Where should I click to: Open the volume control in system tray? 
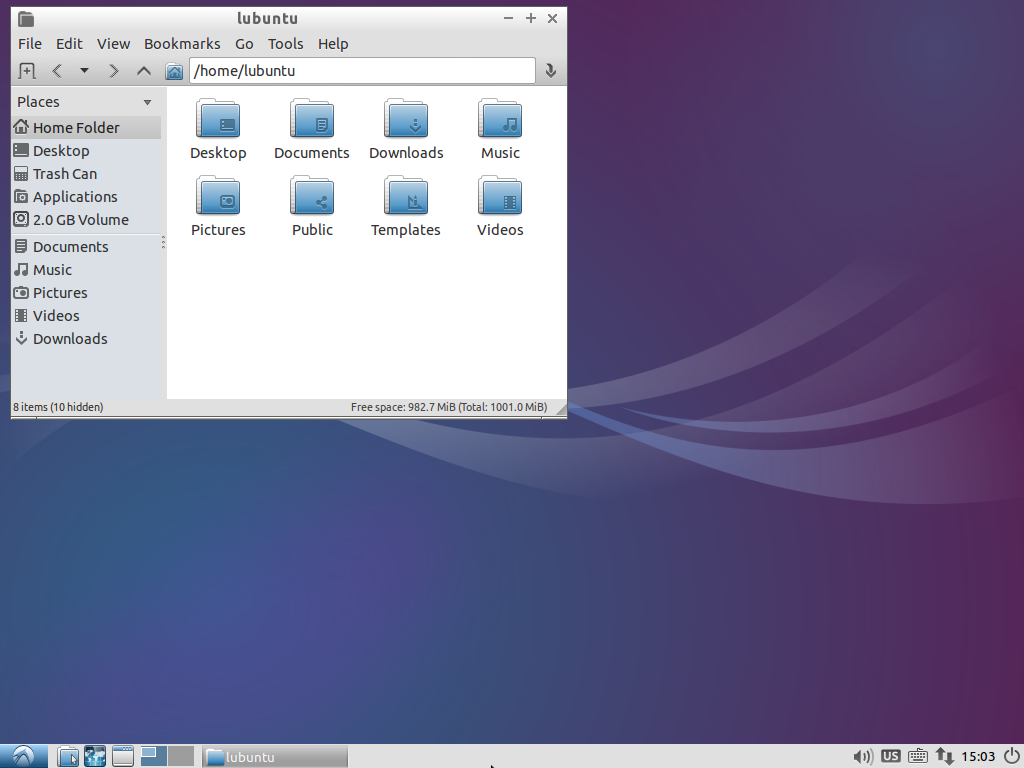pyautogui.click(x=863, y=756)
